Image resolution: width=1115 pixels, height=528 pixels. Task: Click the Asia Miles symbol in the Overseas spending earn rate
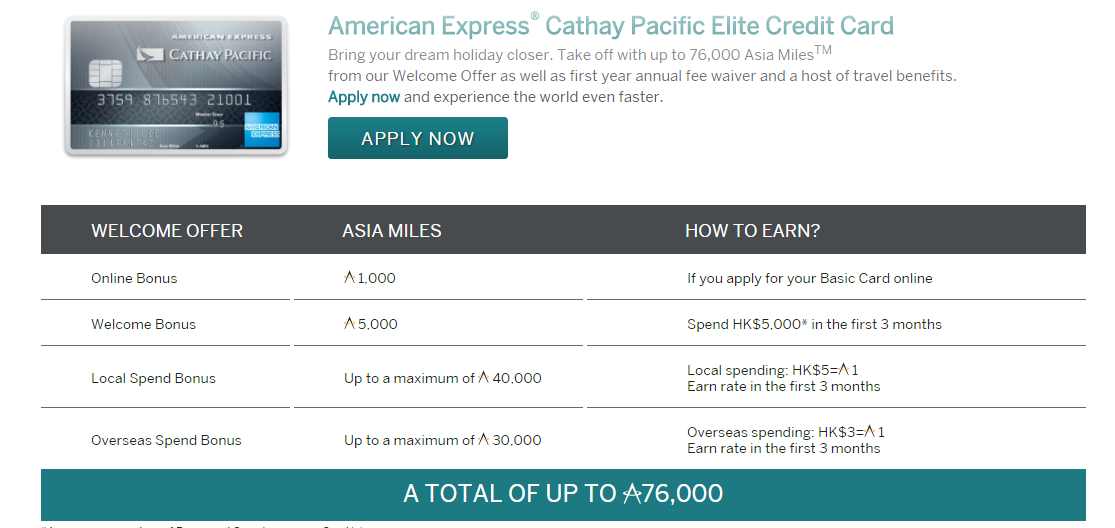coord(870,431)
